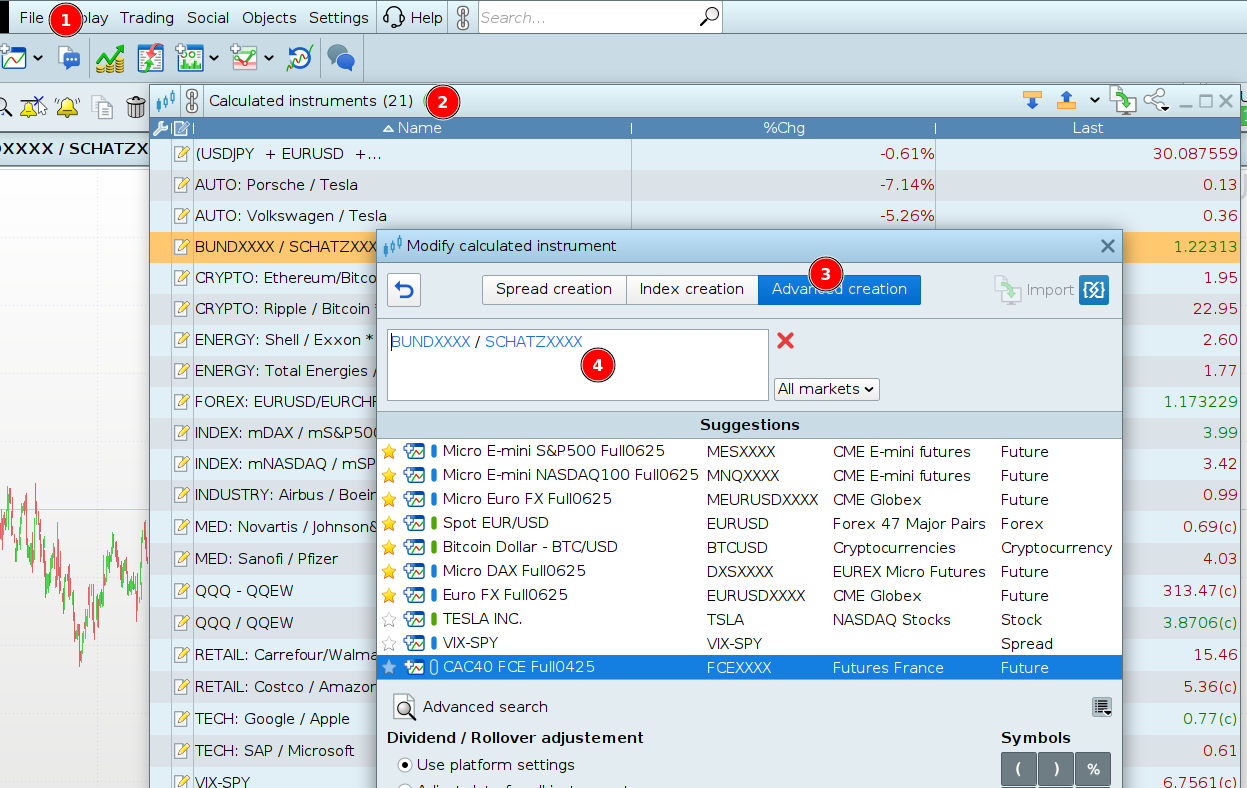The height and width of the screenshot is (788, 1247).
Task: Click the delete-alert bell icon with cursor
Action: point(32,107)
